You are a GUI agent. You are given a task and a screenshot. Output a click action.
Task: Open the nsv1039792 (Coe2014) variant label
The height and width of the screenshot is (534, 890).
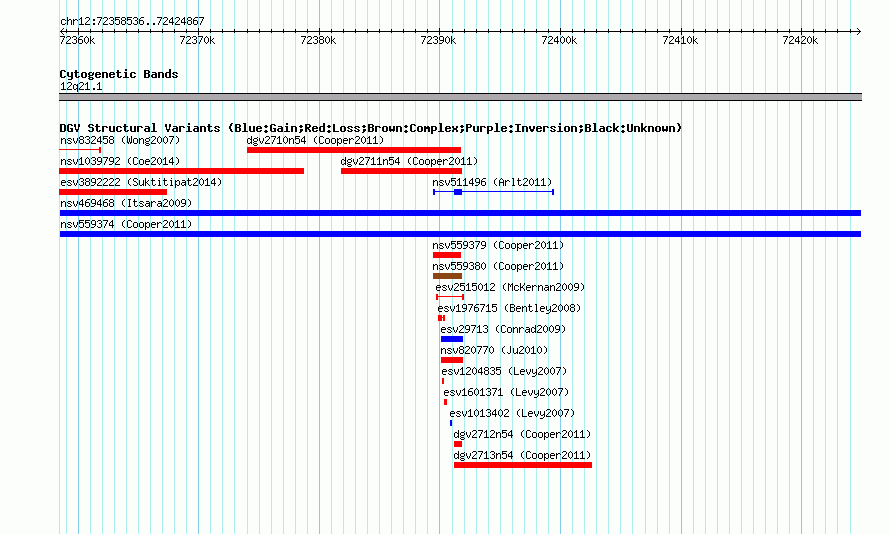[x=120, y=161]
